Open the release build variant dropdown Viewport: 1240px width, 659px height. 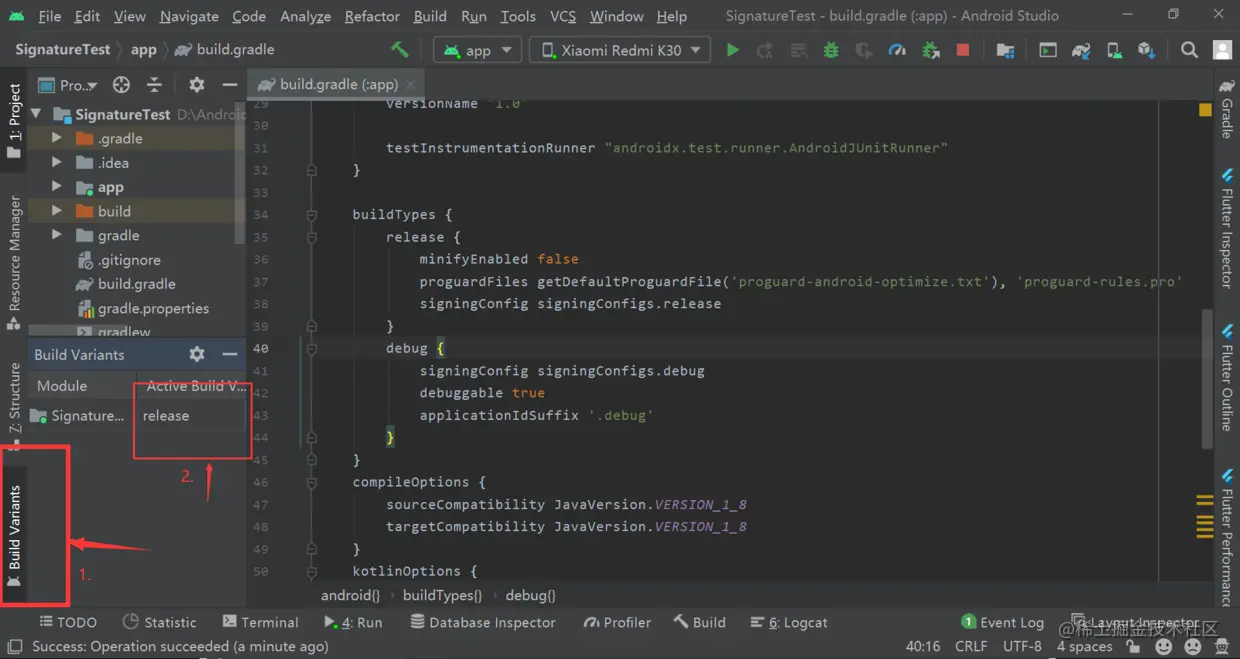[x=190, y=416]
